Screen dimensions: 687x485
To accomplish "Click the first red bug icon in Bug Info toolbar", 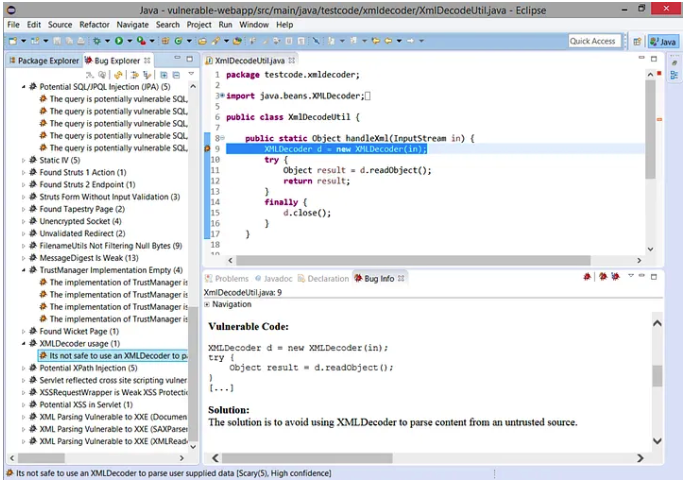I will [x=587, y=276].
